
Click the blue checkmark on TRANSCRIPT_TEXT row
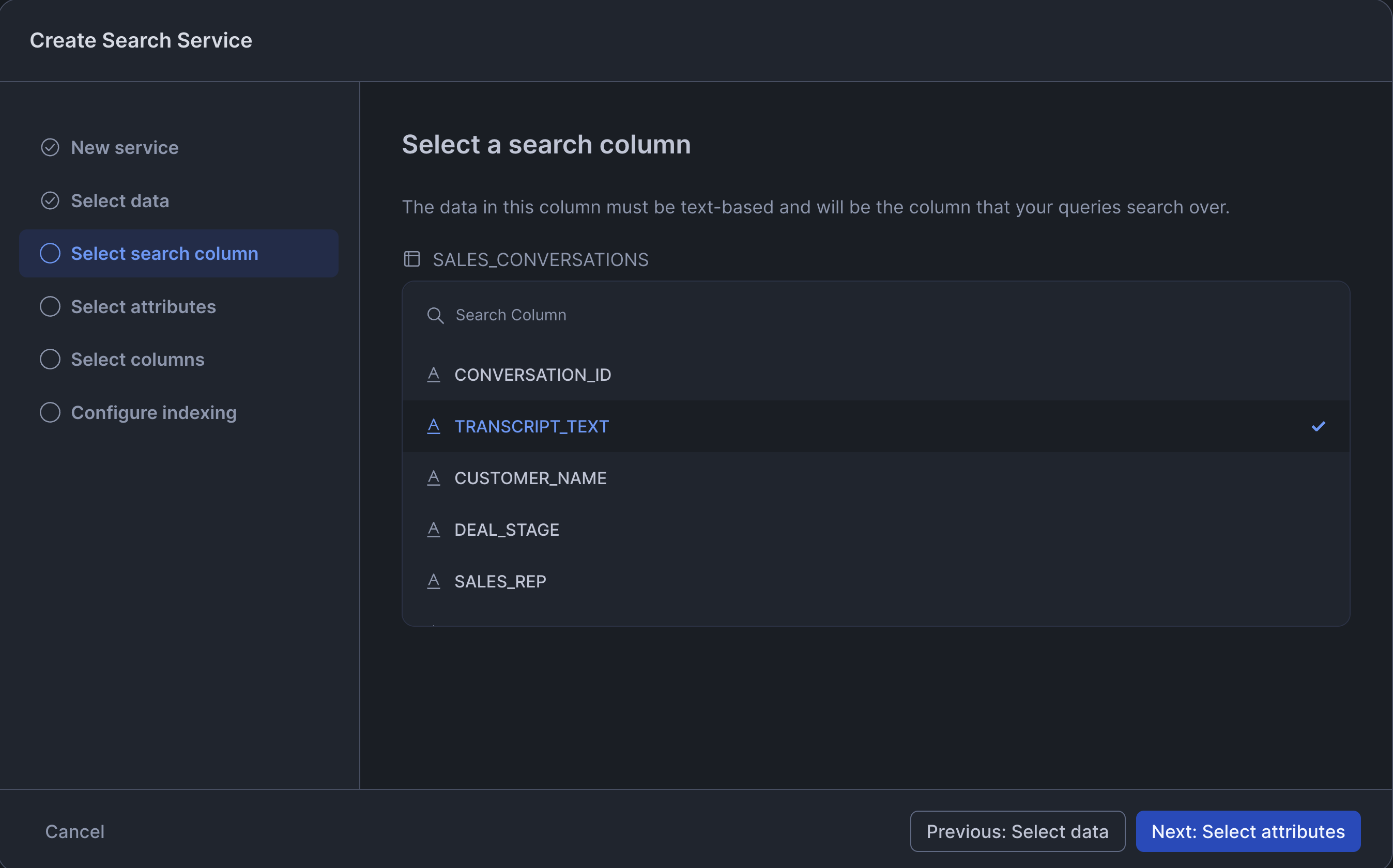click(1318, 427)
